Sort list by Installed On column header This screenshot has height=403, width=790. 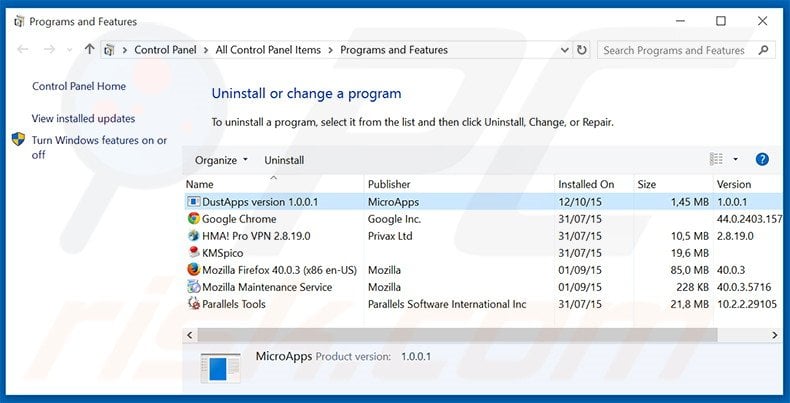(x=594, y=184)
